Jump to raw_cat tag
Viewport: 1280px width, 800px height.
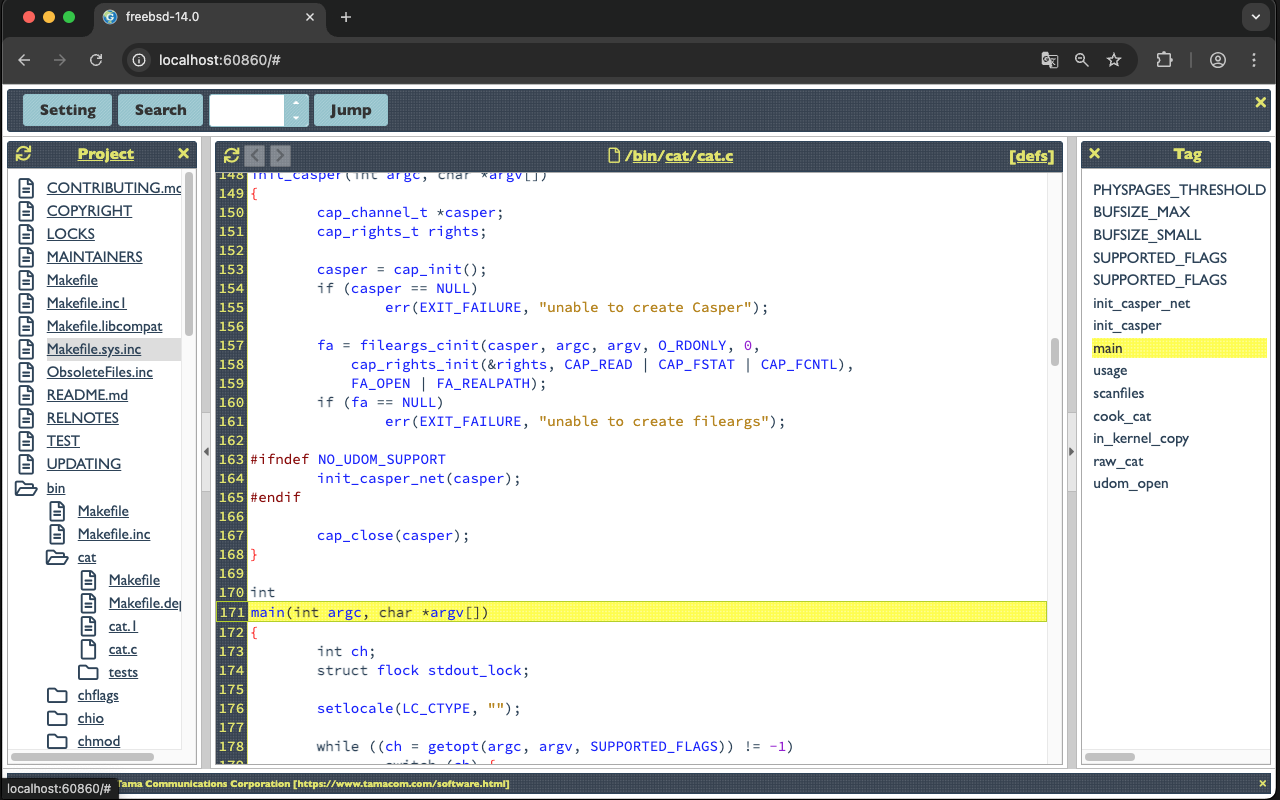click(1118, 462)
